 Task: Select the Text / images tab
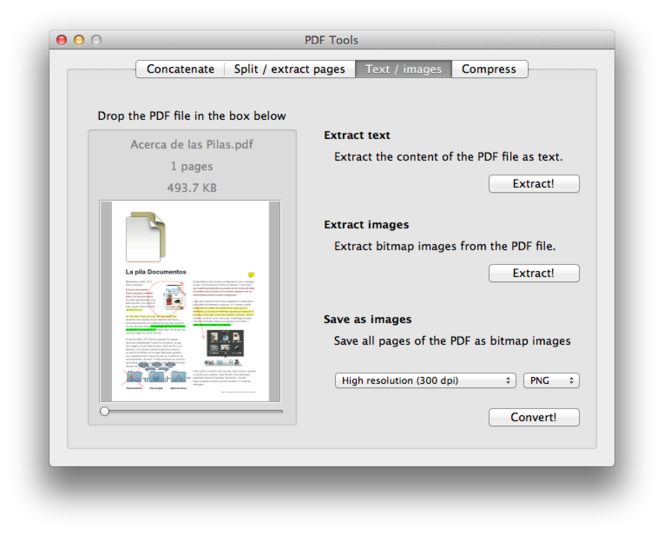tap(403, 69)
